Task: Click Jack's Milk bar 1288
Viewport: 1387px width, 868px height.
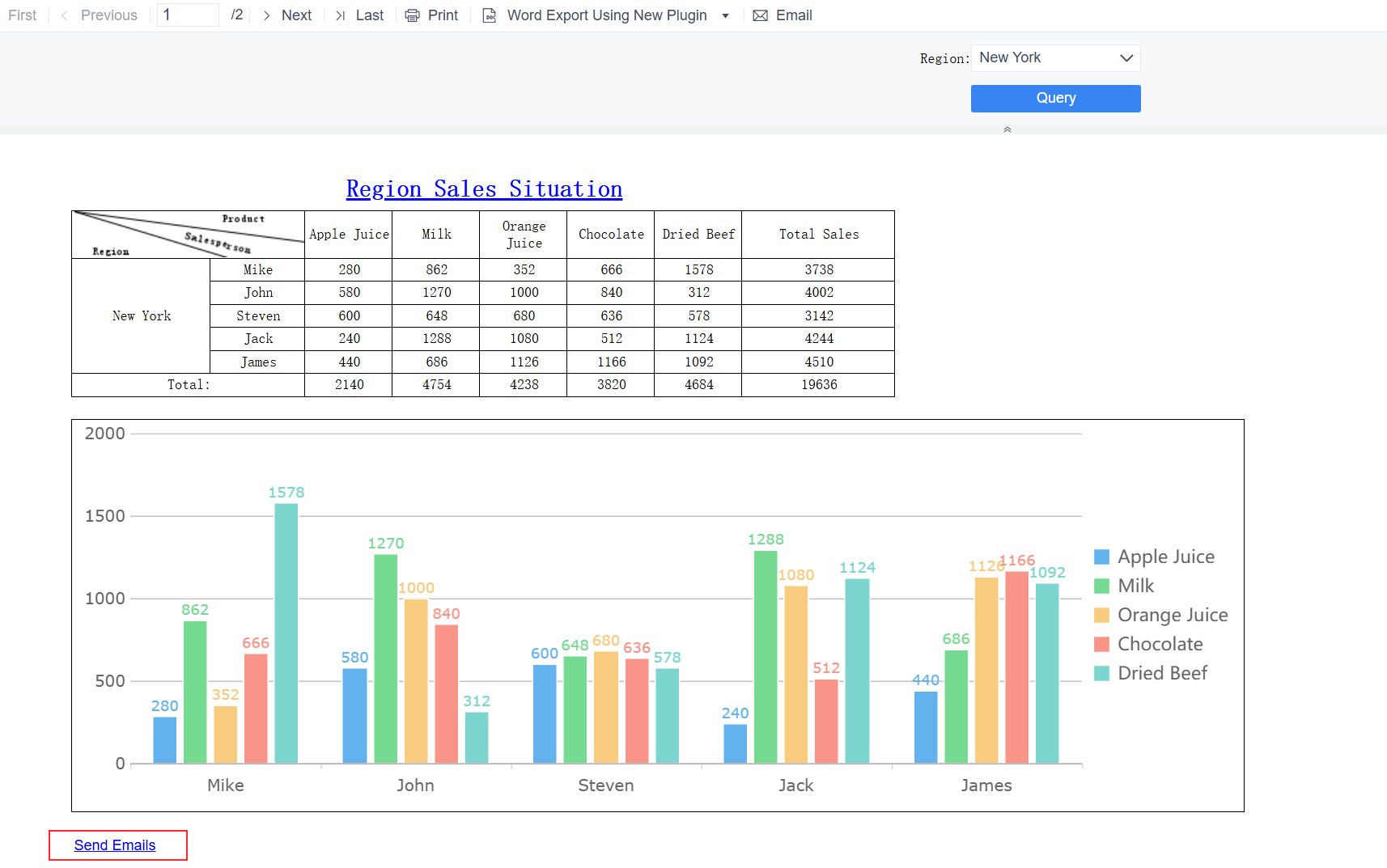Action: point(766,657)
